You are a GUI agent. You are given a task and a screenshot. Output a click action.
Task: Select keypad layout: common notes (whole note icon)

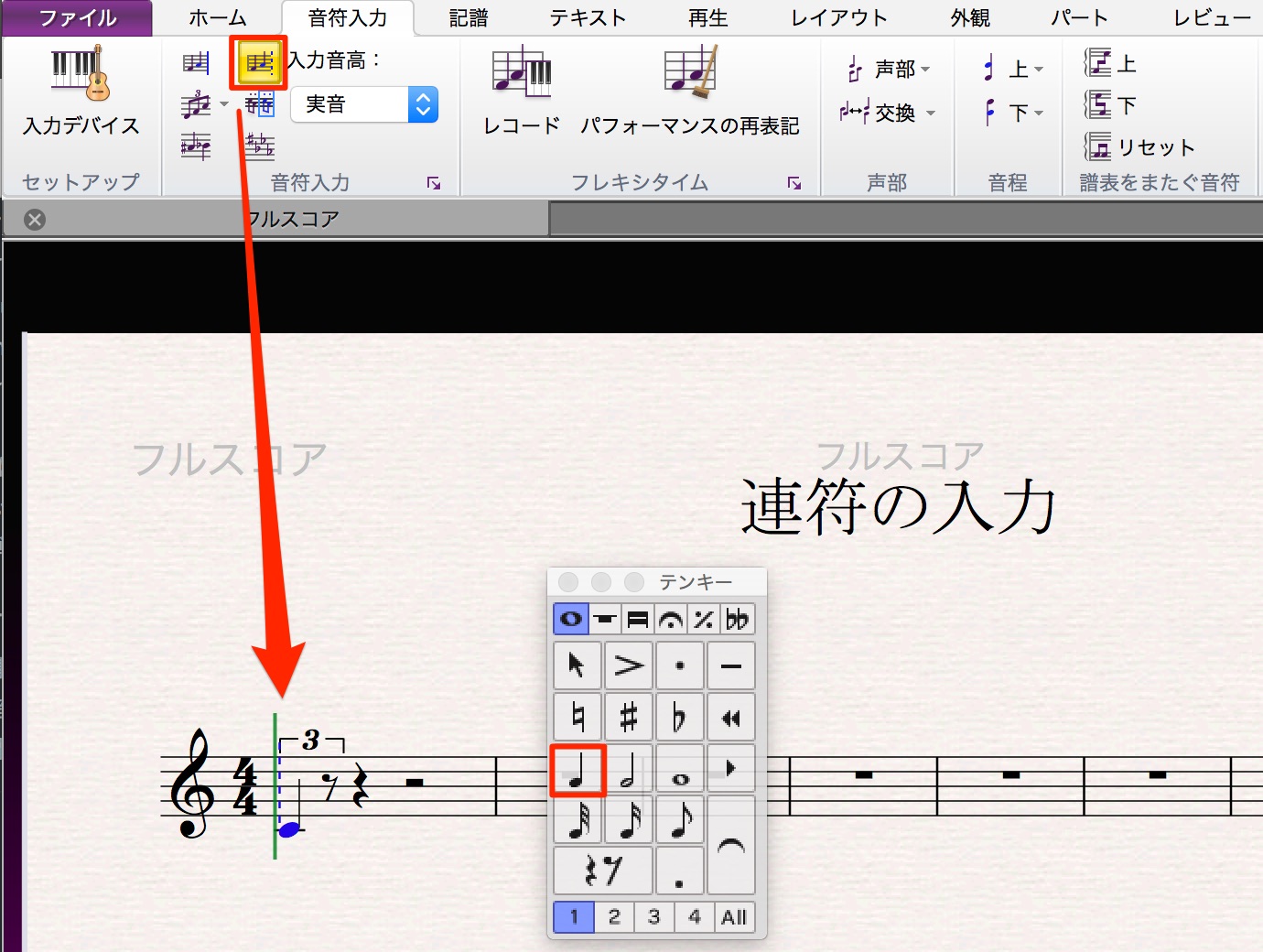click(x=570, y=620)
